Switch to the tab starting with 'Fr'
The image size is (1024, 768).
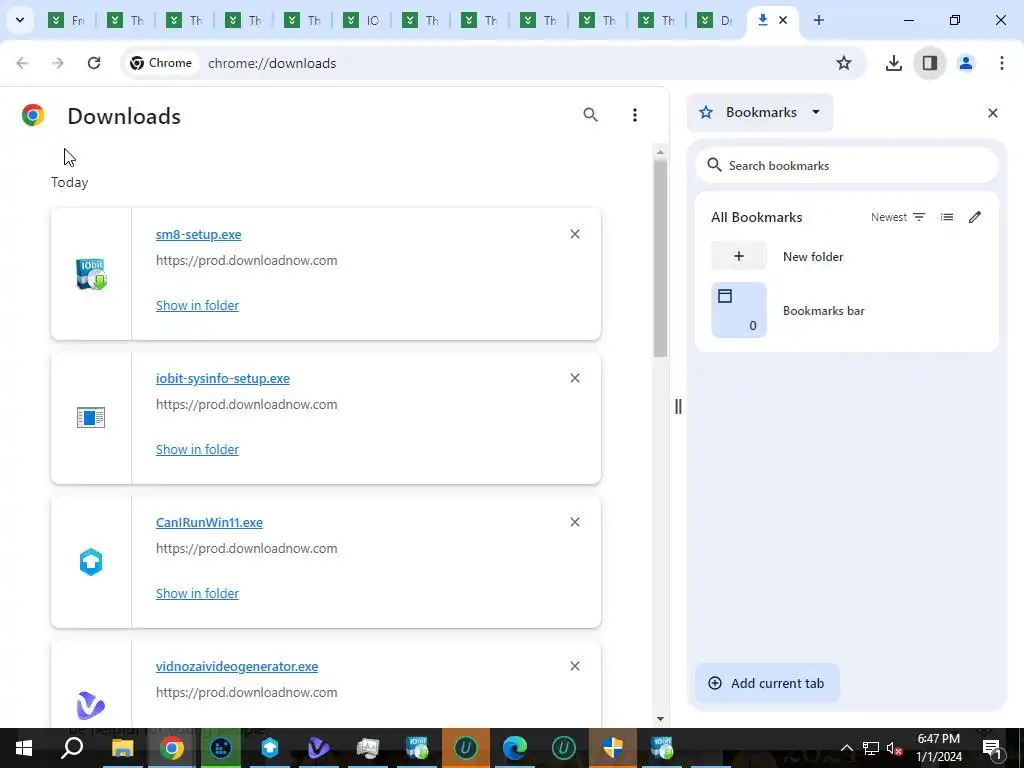coord(67,20)
